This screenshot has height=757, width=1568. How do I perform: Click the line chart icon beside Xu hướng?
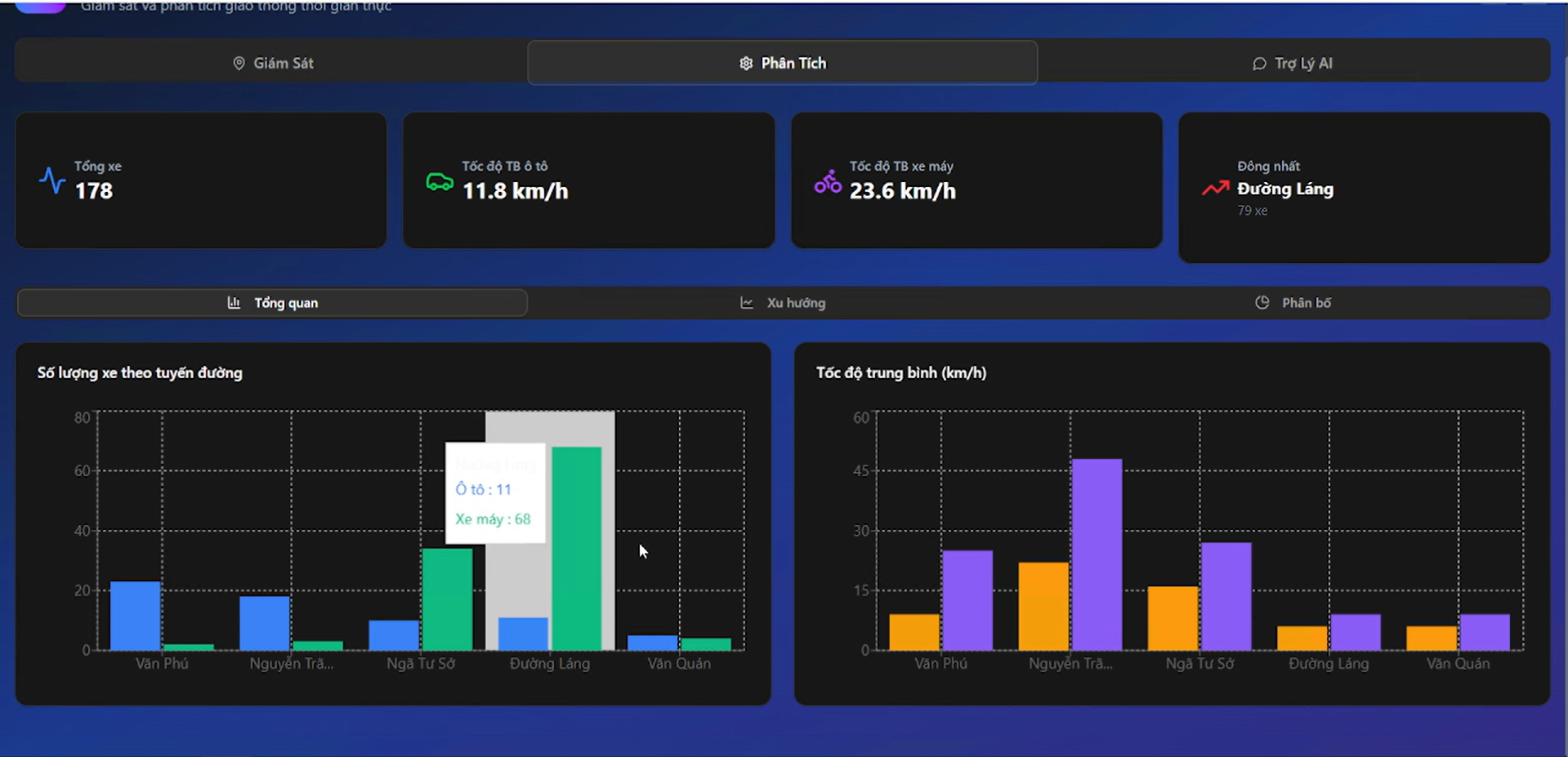747,303
